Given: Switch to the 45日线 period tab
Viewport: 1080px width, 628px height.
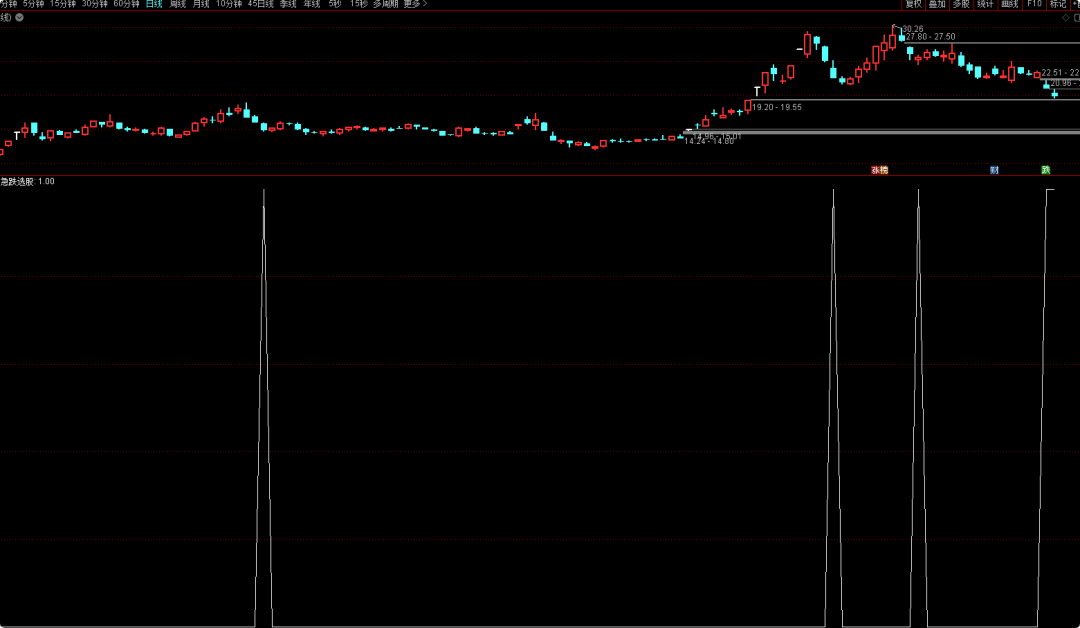Looking at the screenshot, I should pyautogui.click(x=261, y=4).
